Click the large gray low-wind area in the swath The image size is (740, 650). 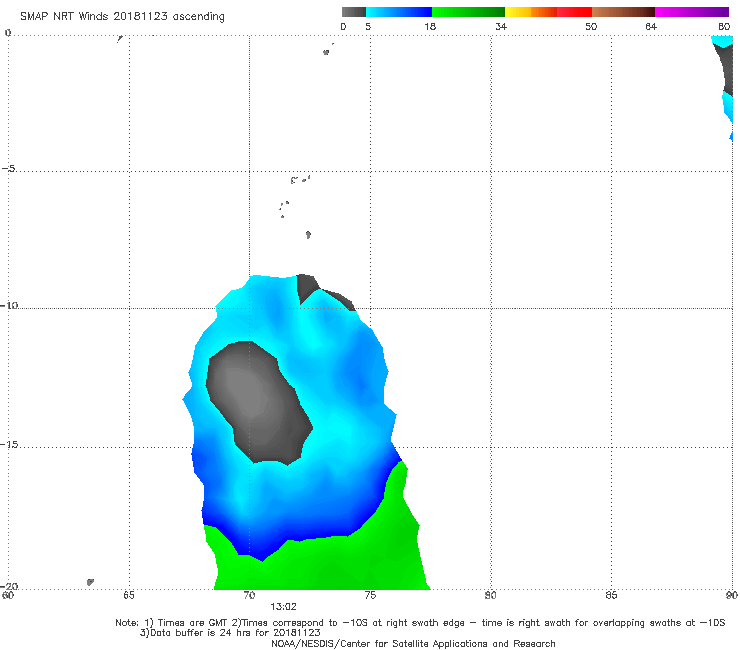tap(257, 404)
